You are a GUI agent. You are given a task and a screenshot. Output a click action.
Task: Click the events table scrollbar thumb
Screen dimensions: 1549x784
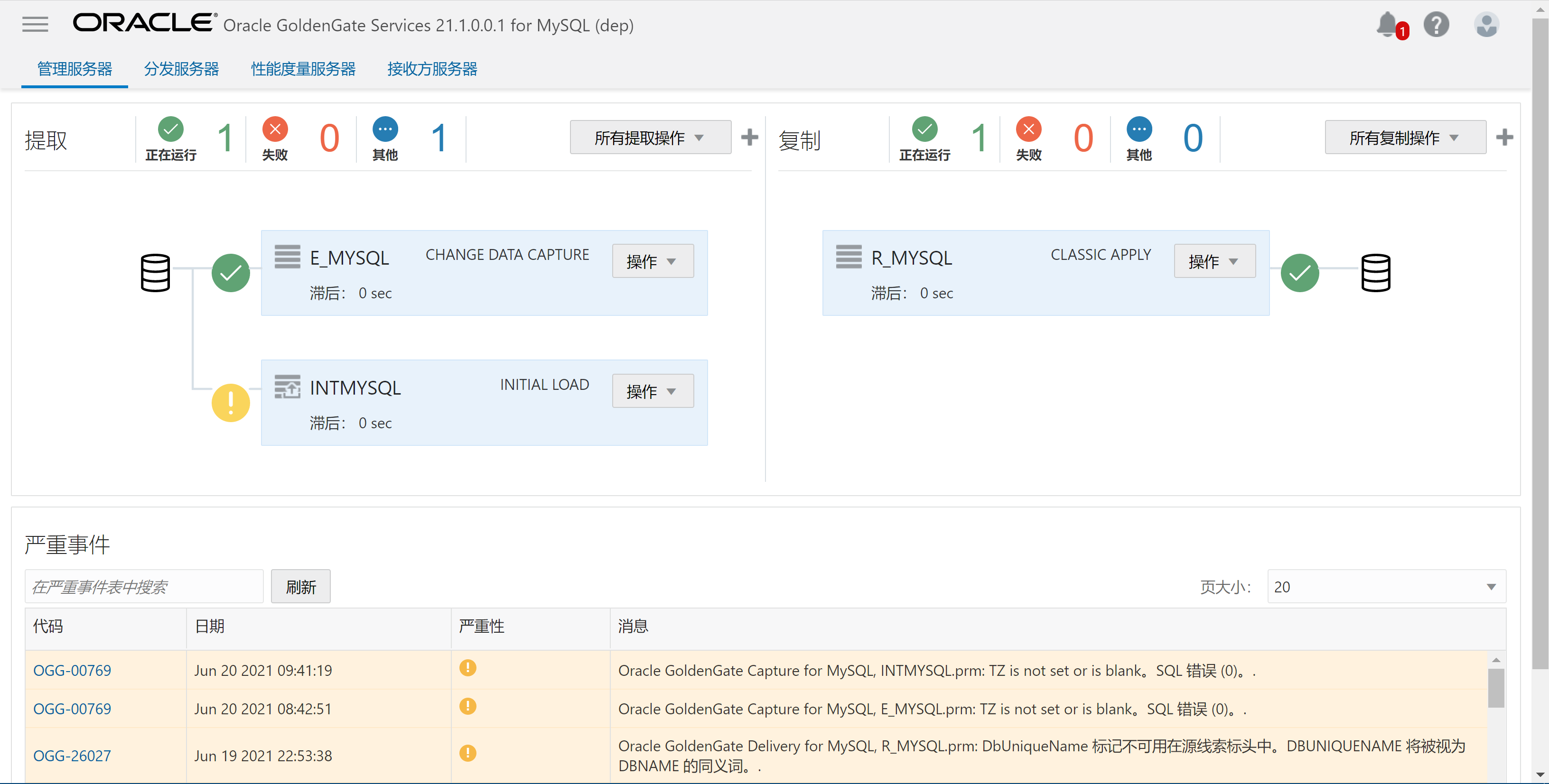1496,688
